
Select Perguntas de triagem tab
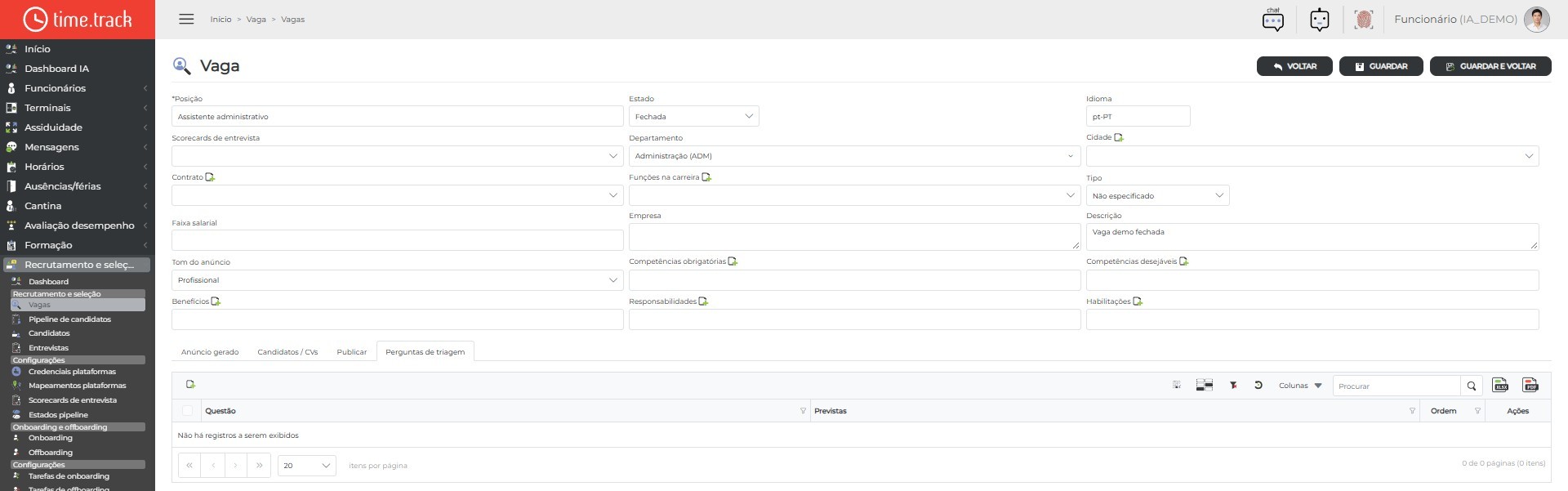click(425, 352)
